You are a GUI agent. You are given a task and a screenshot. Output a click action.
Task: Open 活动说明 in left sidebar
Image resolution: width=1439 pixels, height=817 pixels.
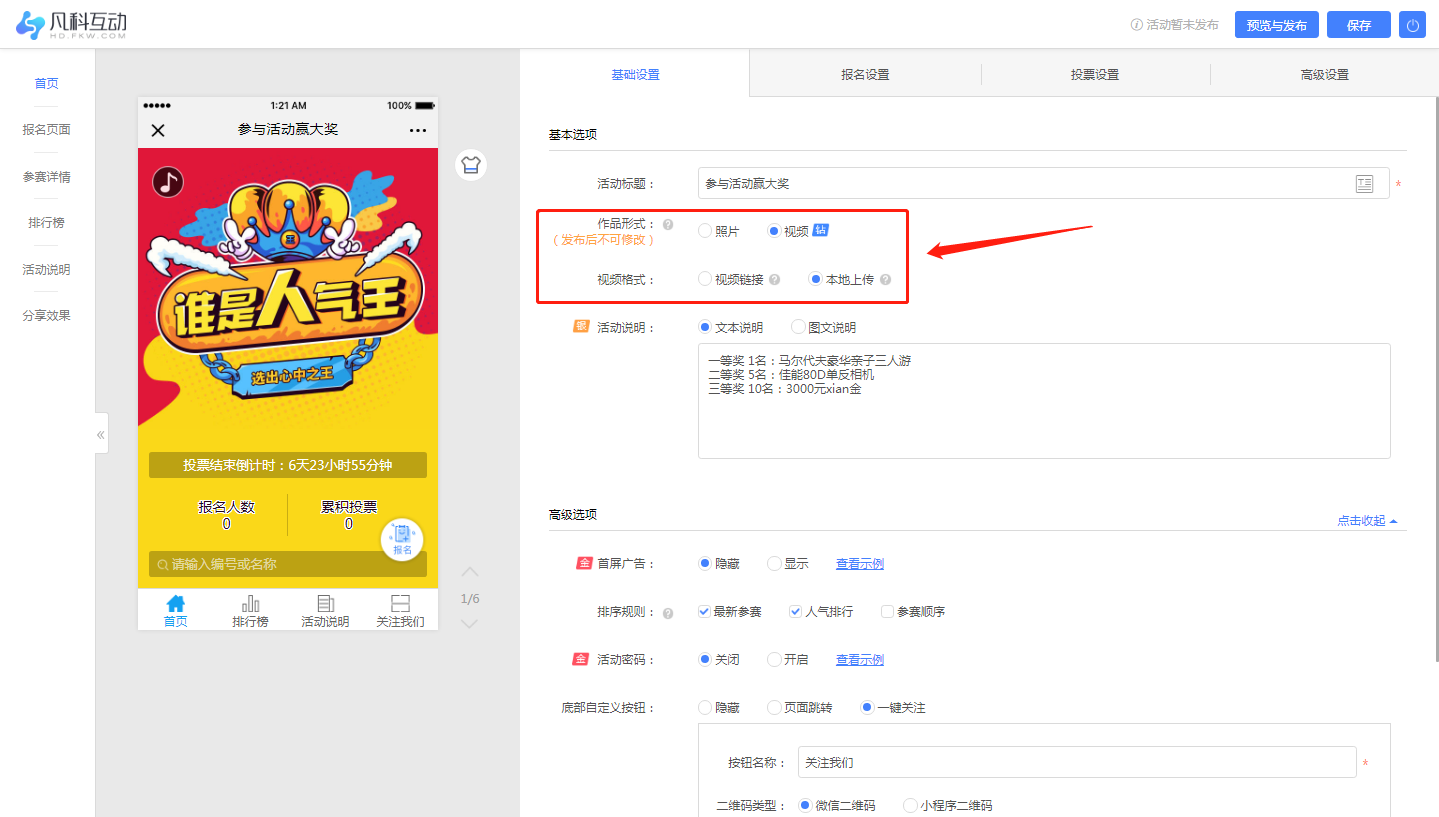tap(47, 270)
